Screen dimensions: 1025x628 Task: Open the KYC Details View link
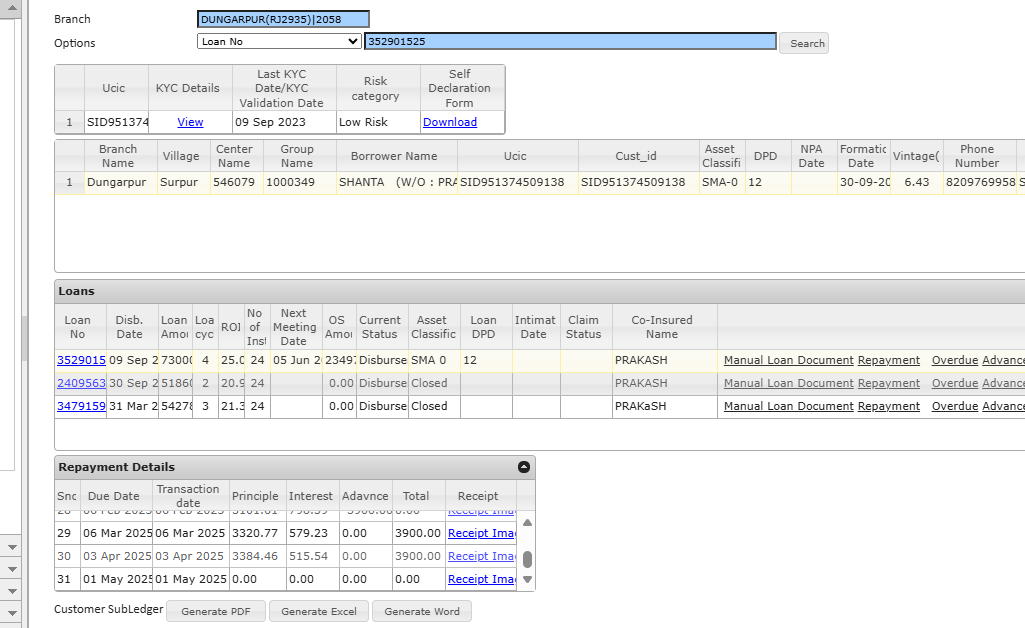click(190, 122)
